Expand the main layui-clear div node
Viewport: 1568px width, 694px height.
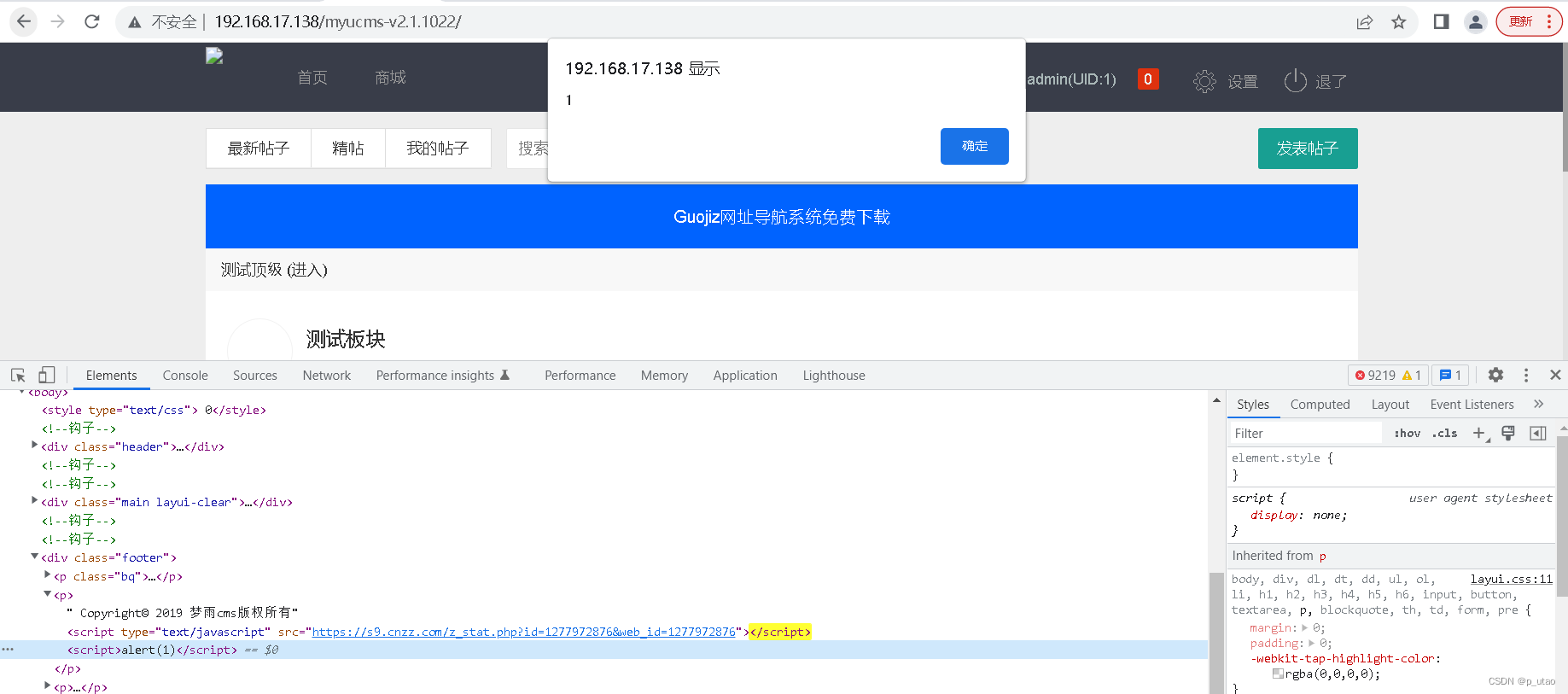pyautogui.click(x=34, y=500)
